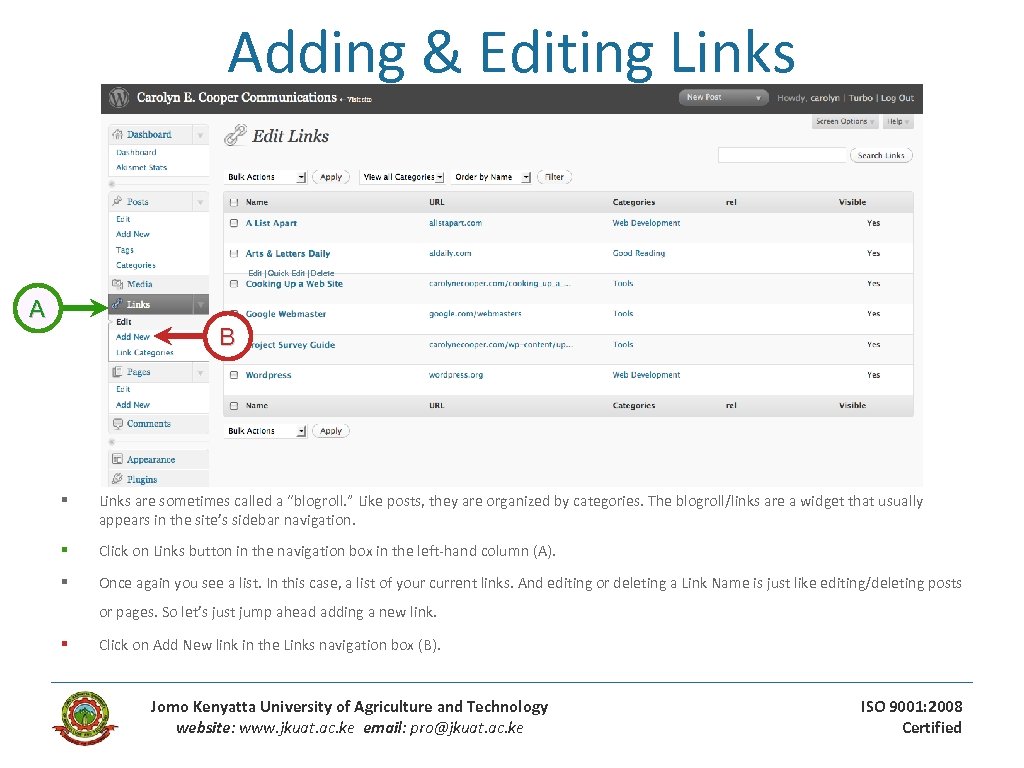
Task: Click the Plugins icon in the sidebar
Action: 116,477
